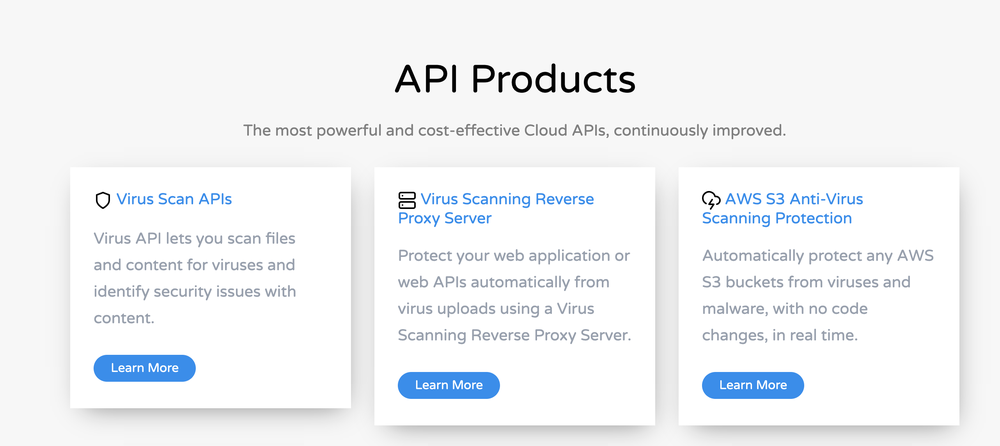Screen dimensions: 1000x446
Task: Open the Virus Scanning Reverse Proxy Server link
Action: (x=496, y=209)
